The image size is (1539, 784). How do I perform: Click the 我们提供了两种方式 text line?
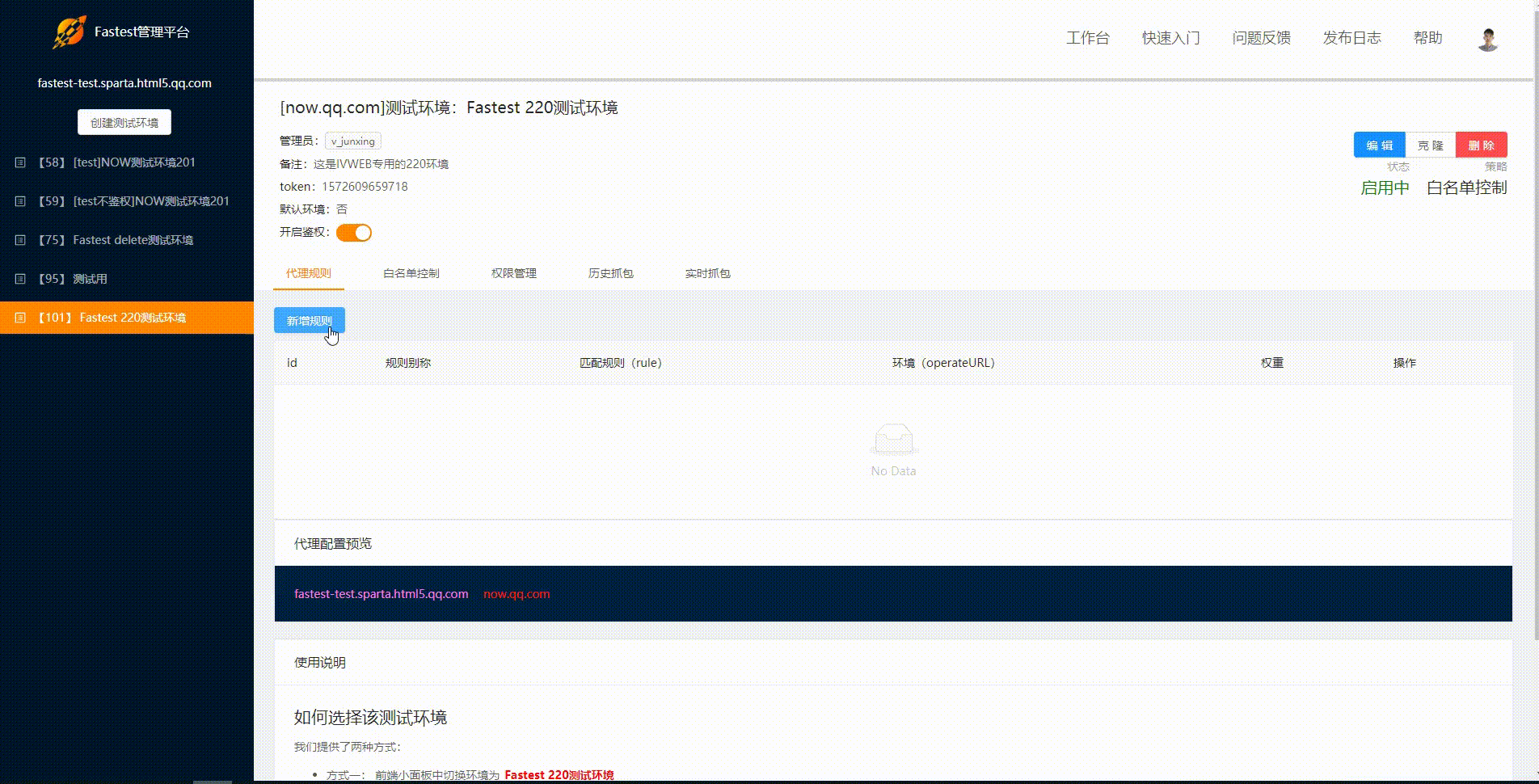pos(348,747)
